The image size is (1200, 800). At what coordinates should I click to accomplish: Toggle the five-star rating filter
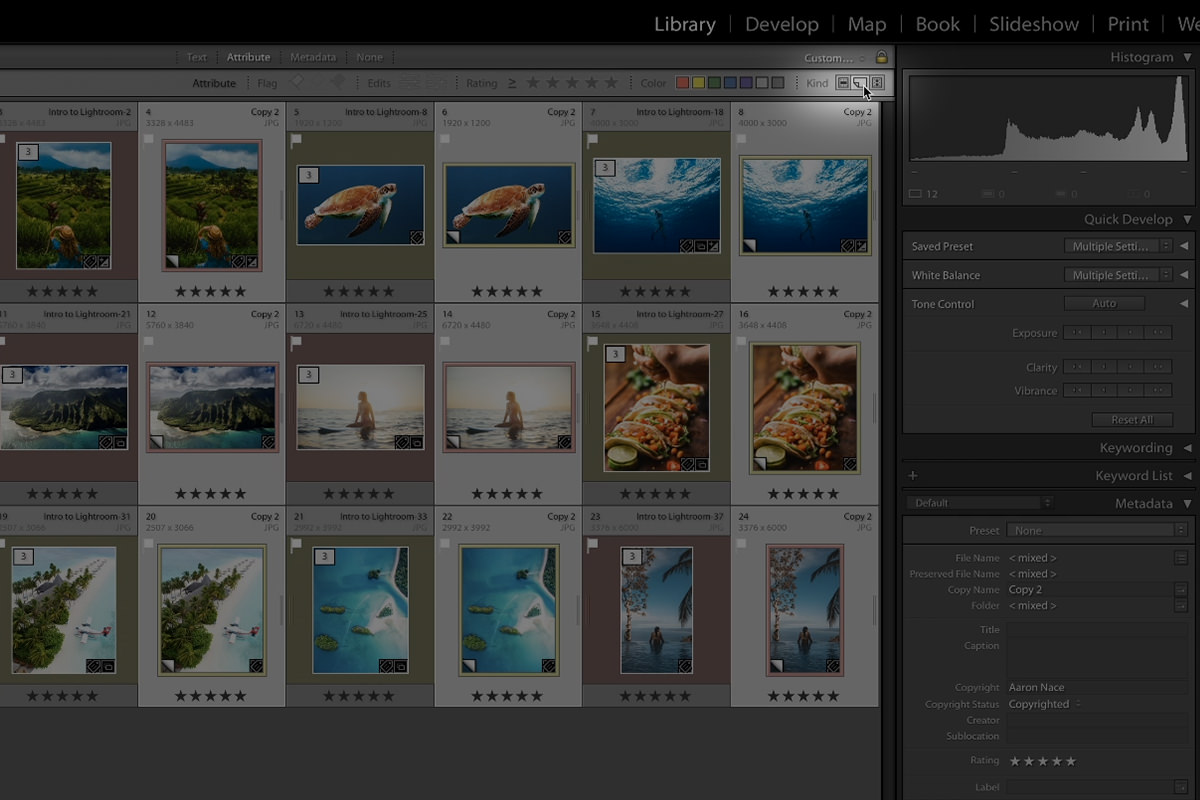[609, 83]
